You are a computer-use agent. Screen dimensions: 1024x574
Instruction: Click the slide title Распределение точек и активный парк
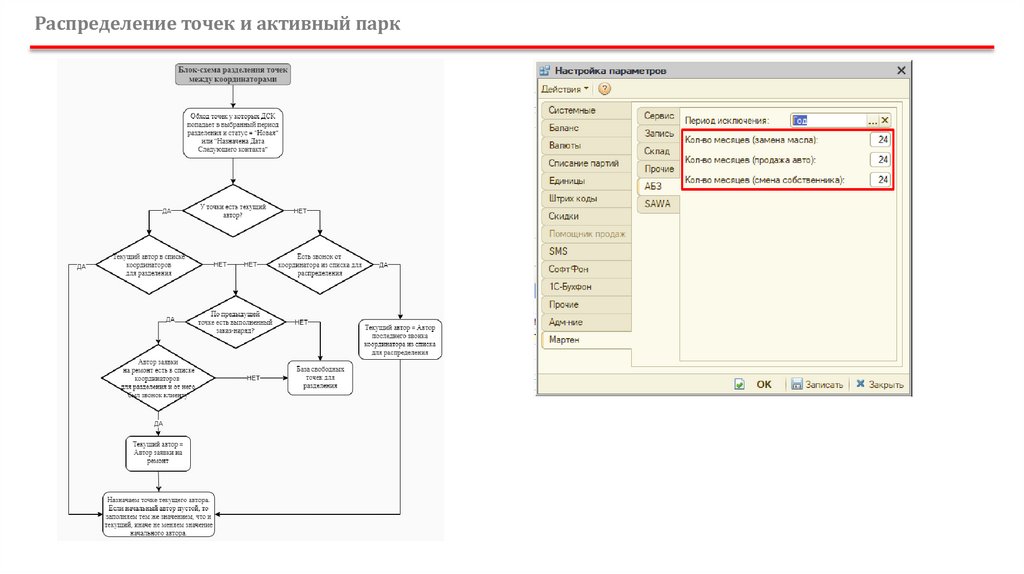click(x=217, y=24)
